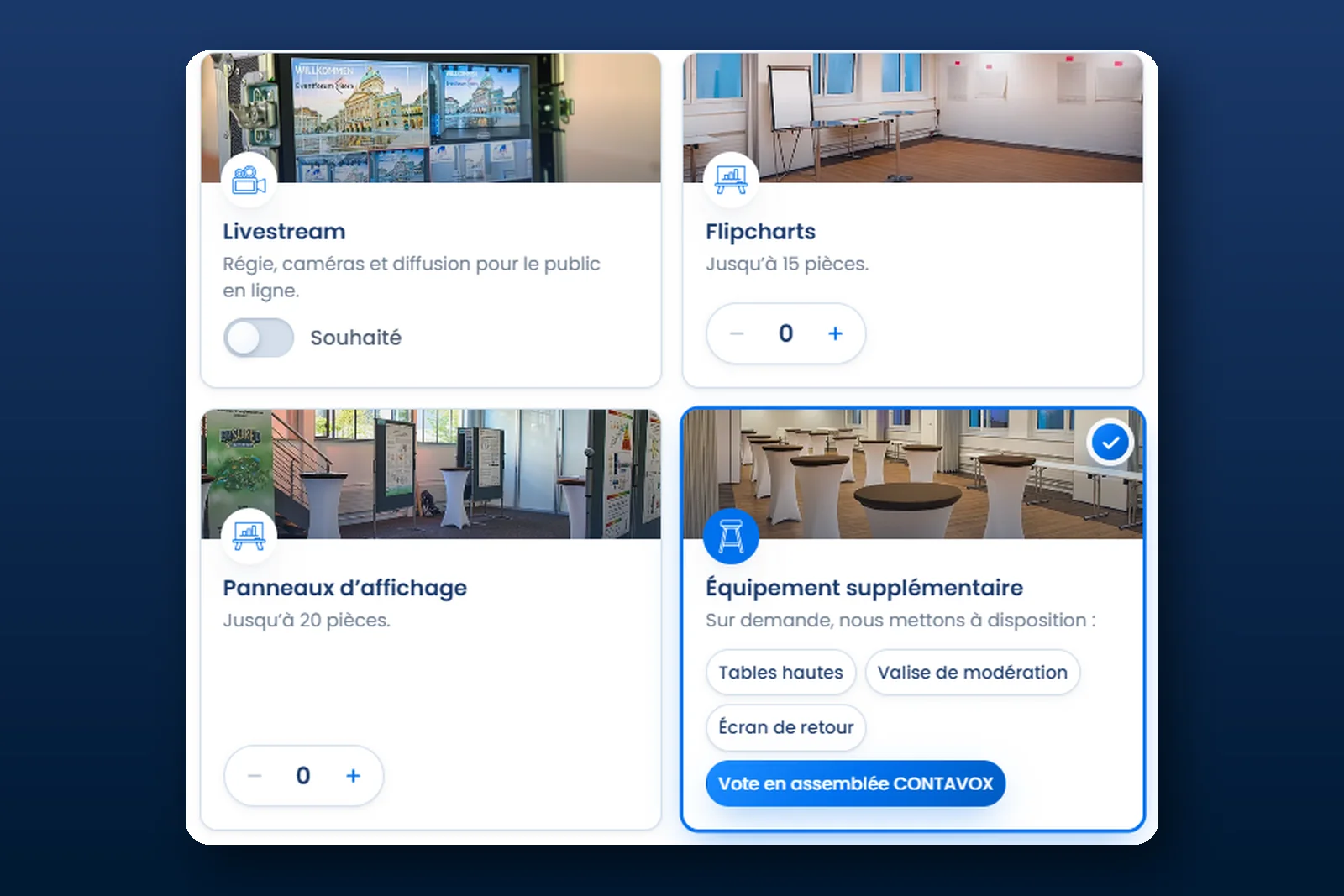Click the Panneaux d'affichage quantity value 0
Screen dimensions: 1344x896
(x=303, y=776)
